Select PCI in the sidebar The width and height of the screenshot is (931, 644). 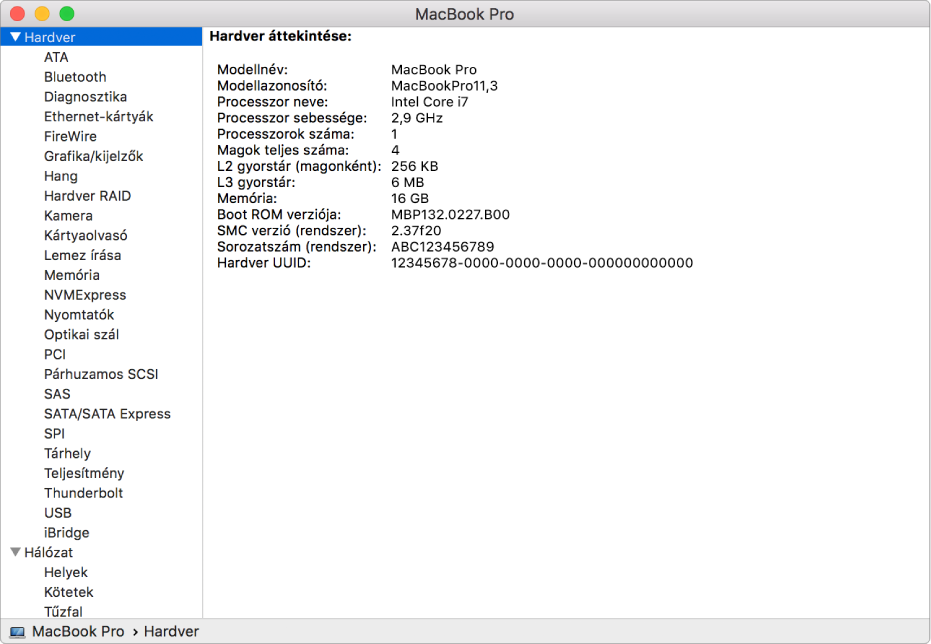(55, 354)
